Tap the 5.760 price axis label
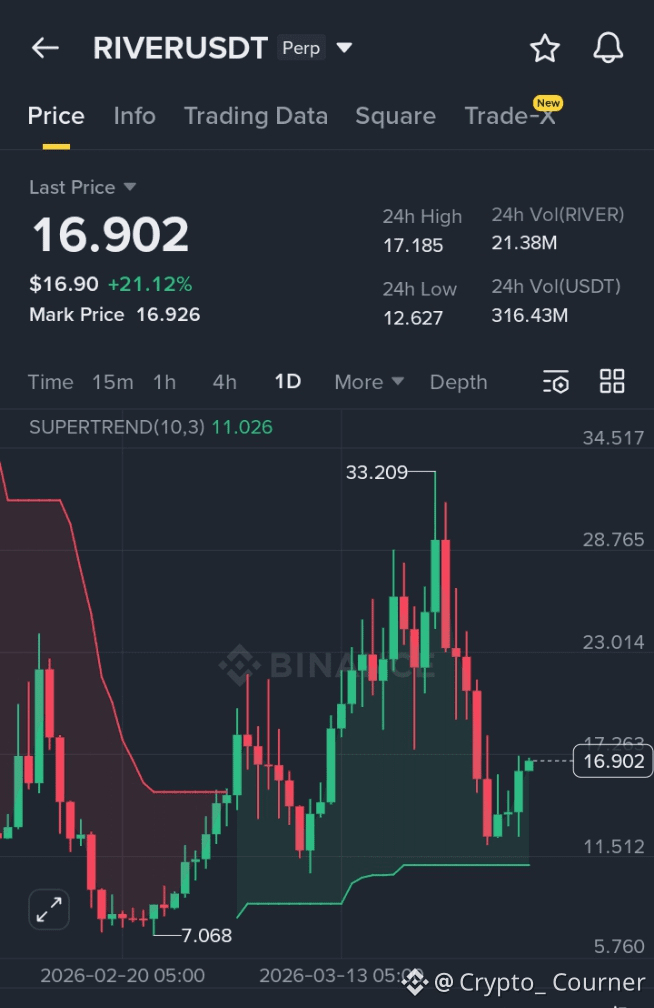This screenshot has width=654, height=1008. 619,946
